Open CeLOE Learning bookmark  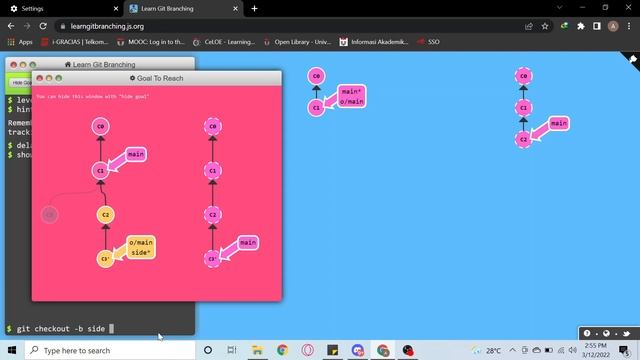(x=224, y=42)
